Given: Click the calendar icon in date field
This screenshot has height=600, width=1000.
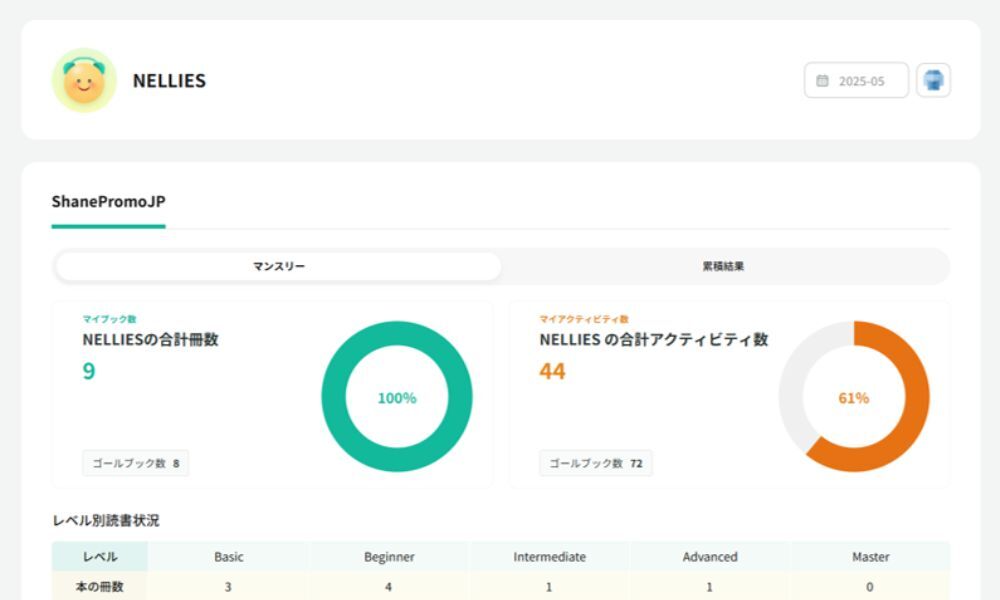Looking at the screenshot, I should click(822, 81).
